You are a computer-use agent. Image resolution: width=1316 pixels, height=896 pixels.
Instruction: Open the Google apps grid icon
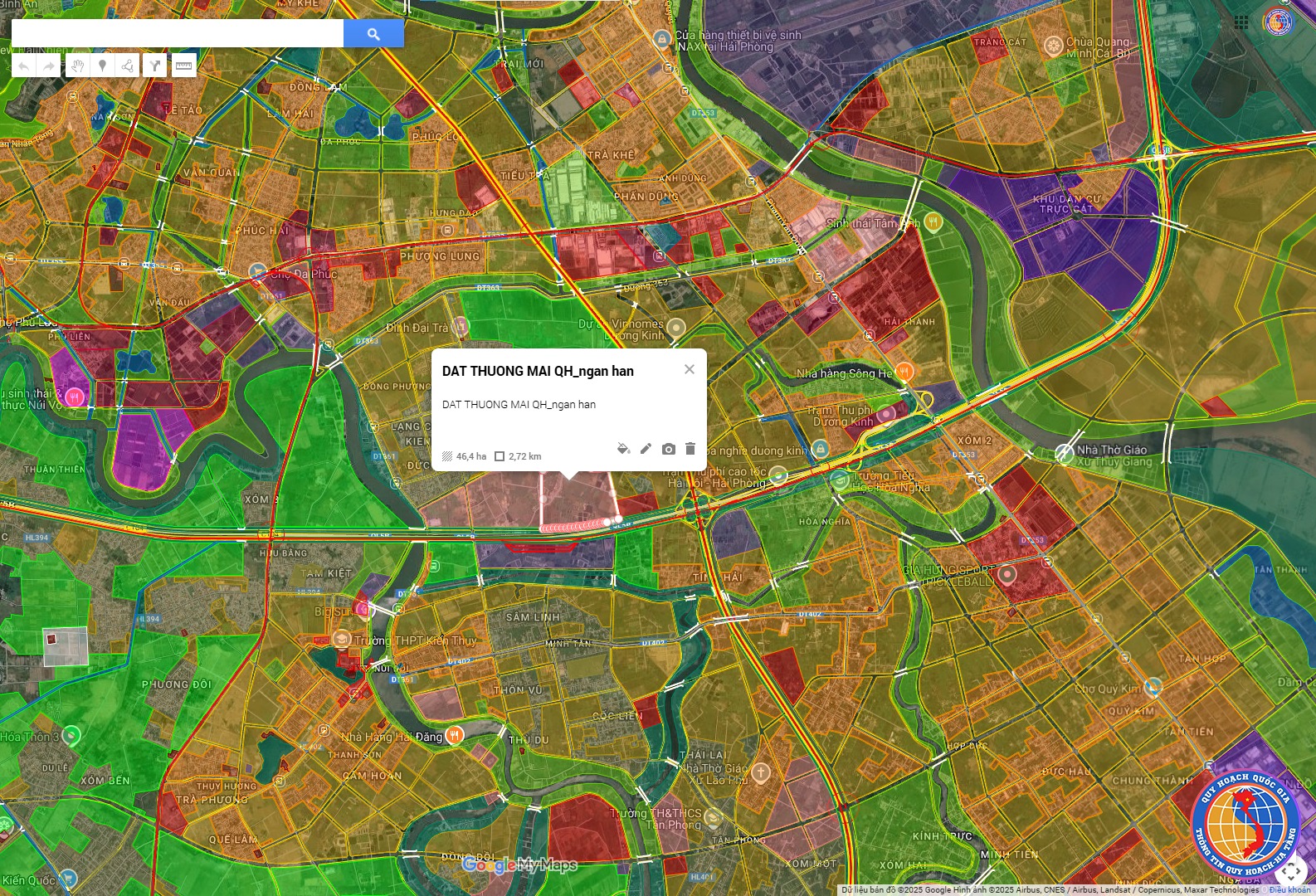coord(1241,22)
